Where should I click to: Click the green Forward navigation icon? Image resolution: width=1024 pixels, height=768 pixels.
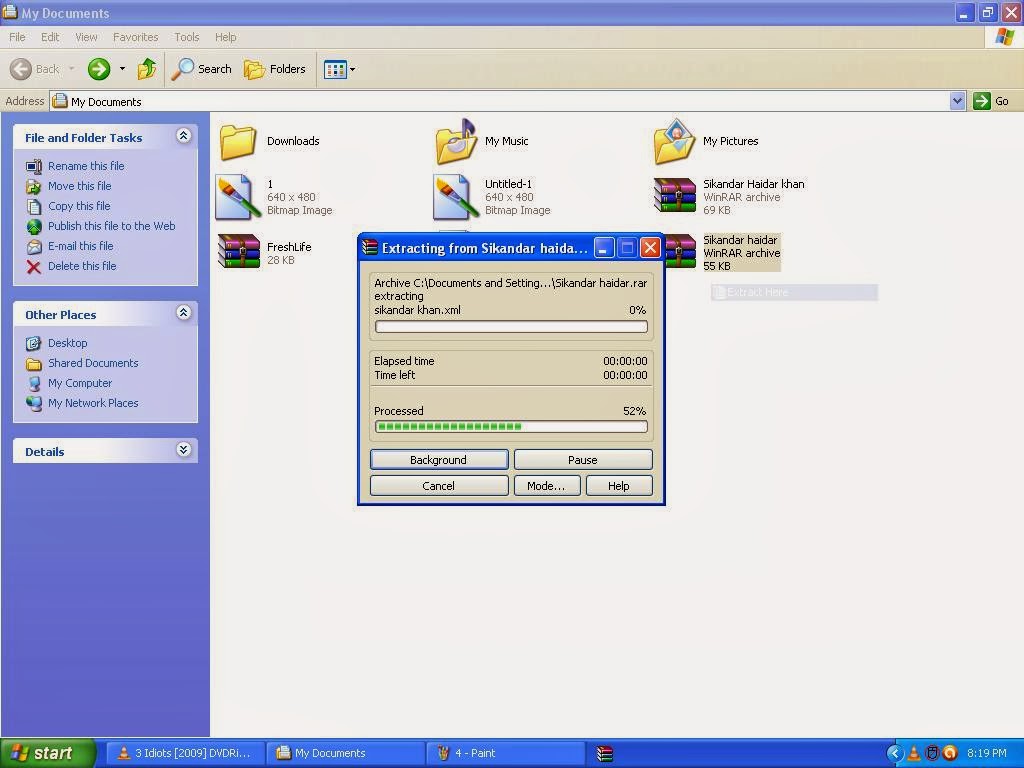point(98,69)
